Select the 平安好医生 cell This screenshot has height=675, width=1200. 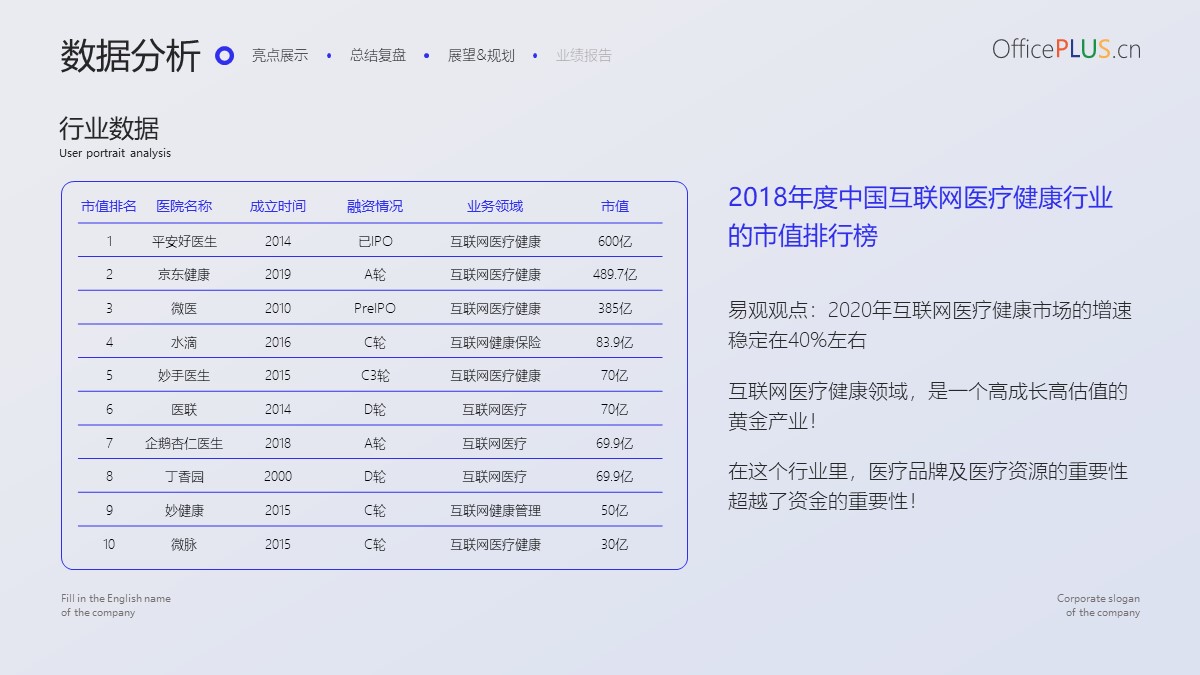click(x=184, y=241)
